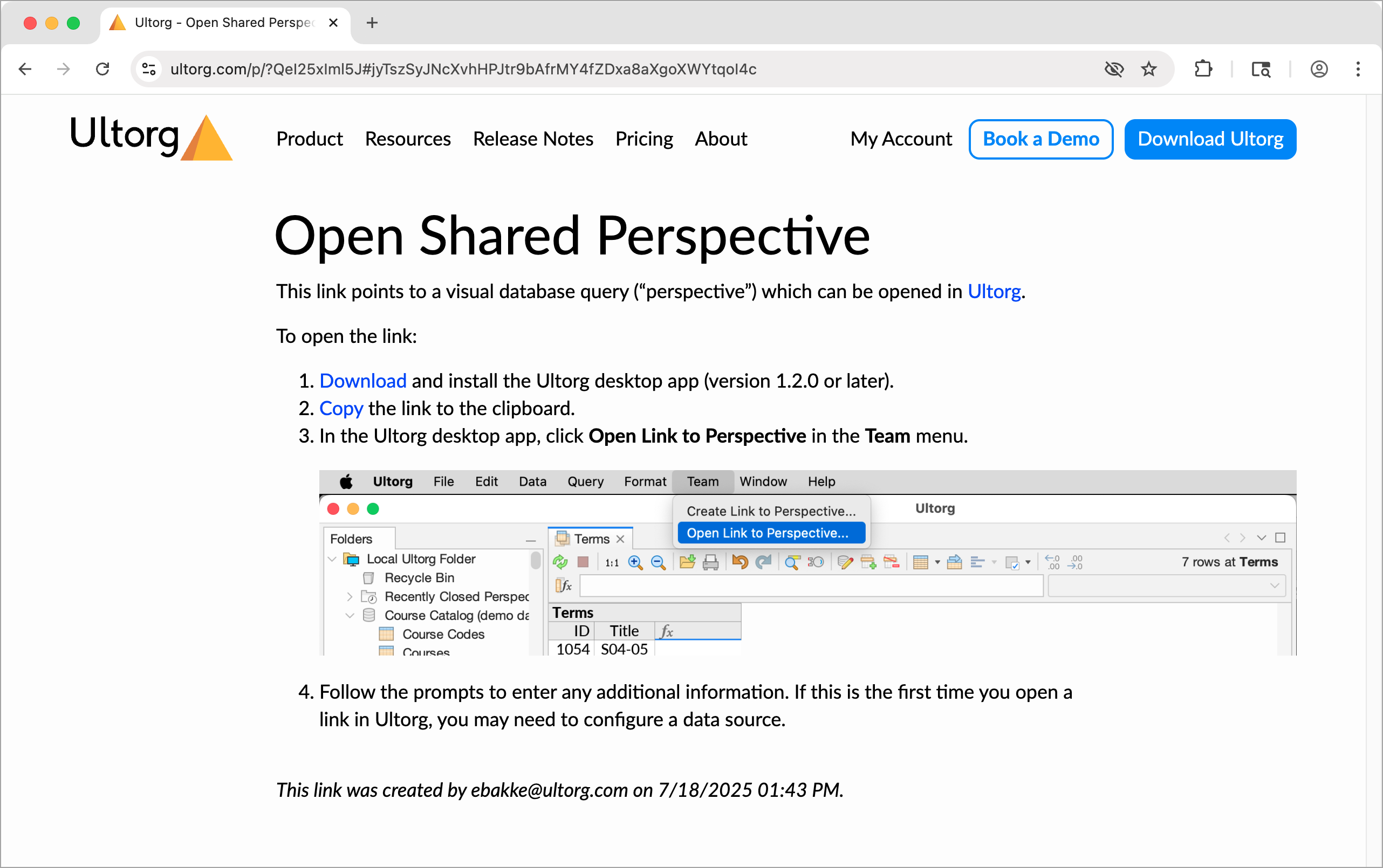This screenshot has width=1383, height=868.
Task: Open the table layout dropdown arrow
Action: click(x=937, y=563)
